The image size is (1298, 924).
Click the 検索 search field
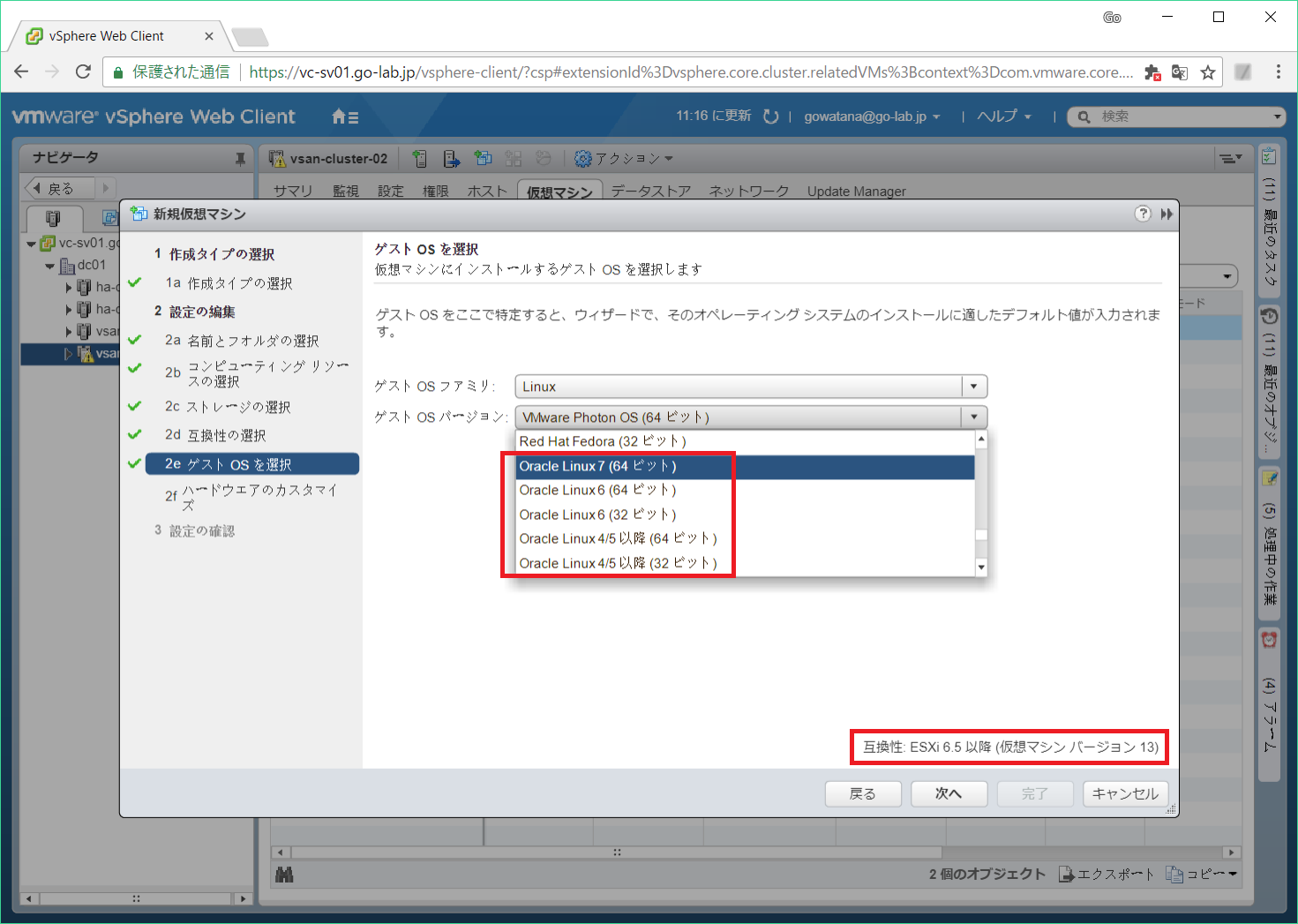click(x=1175, y=116)
